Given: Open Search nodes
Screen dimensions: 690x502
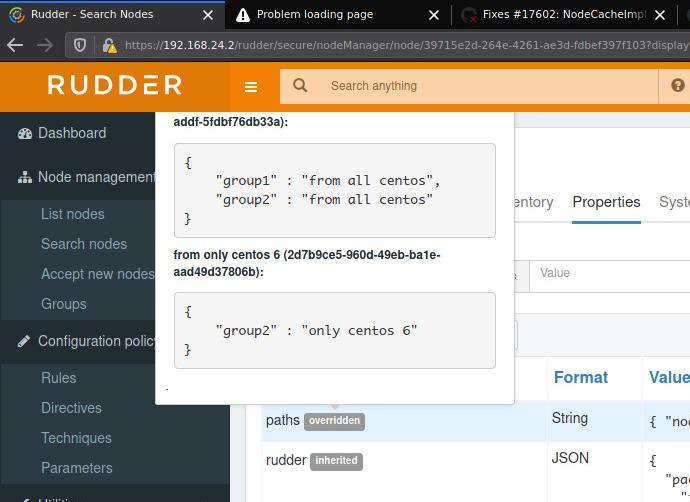Looking at the screenshot, I should tap(84, 244).
